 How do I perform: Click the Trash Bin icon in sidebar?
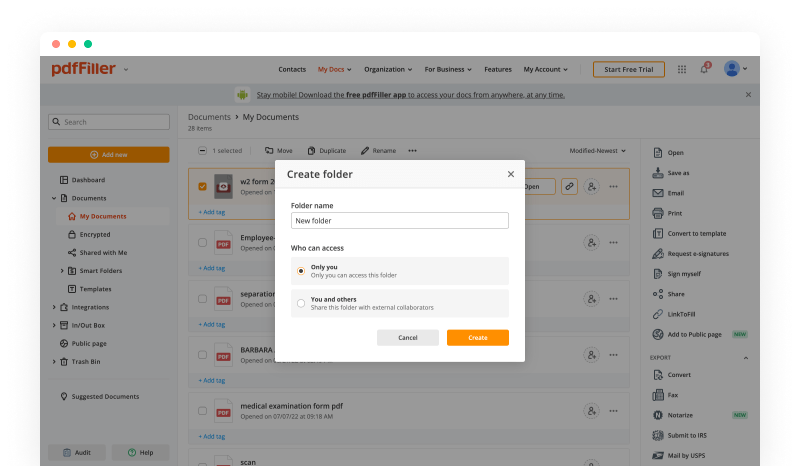(x=64, y=361)
